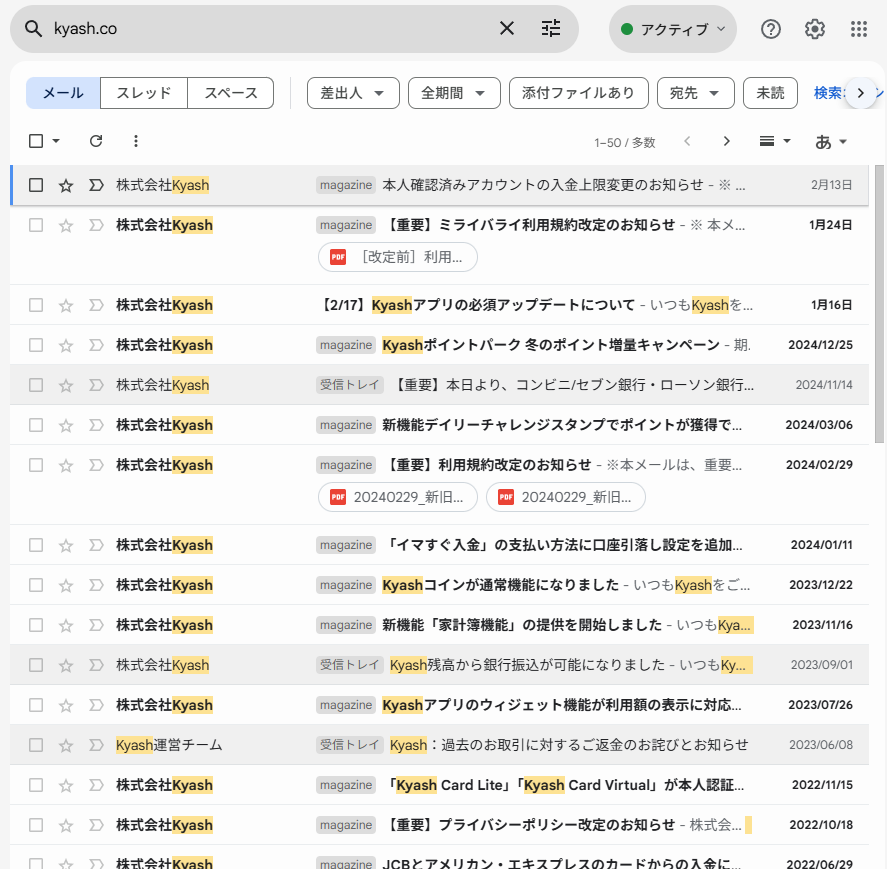The height and width of the screenshot is (869, 887).
Task: Filter by 未読 chip
Action: tap(770, 93)
